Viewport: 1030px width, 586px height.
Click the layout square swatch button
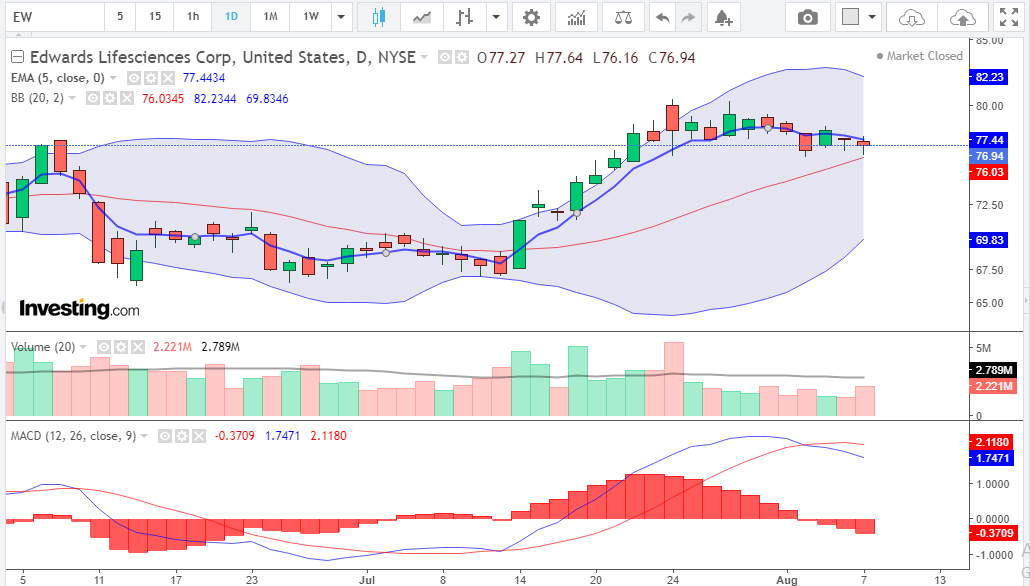[x=851, y=17]
